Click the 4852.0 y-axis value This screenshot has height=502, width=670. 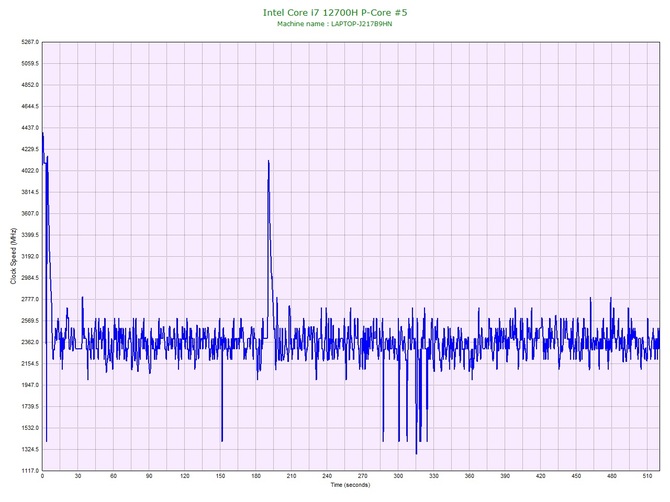point(30,85)
